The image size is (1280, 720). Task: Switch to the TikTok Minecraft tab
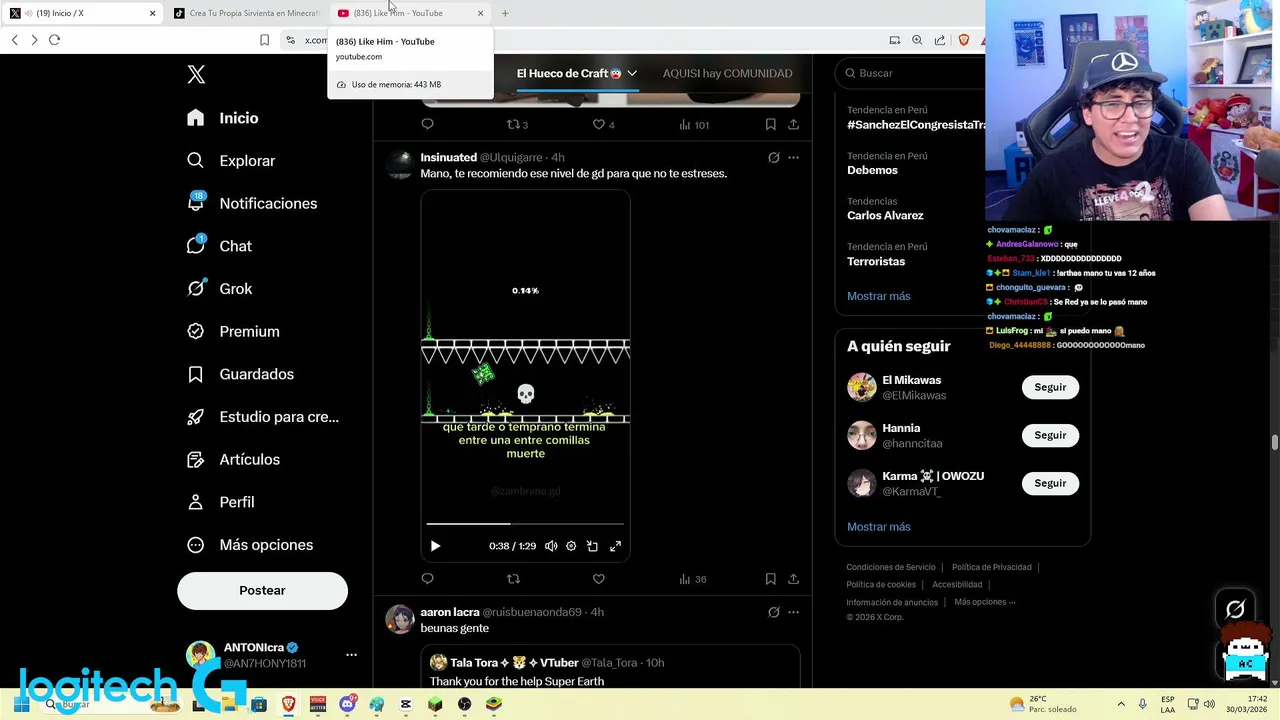tap(247, 13)
